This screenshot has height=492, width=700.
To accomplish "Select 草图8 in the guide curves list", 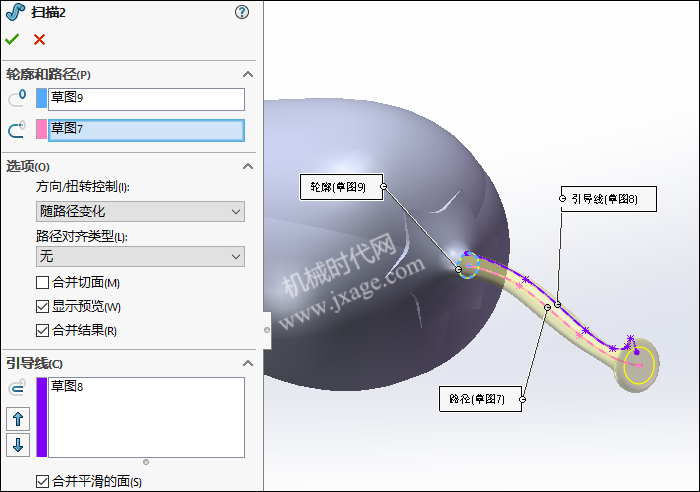I will click(67, 386).
